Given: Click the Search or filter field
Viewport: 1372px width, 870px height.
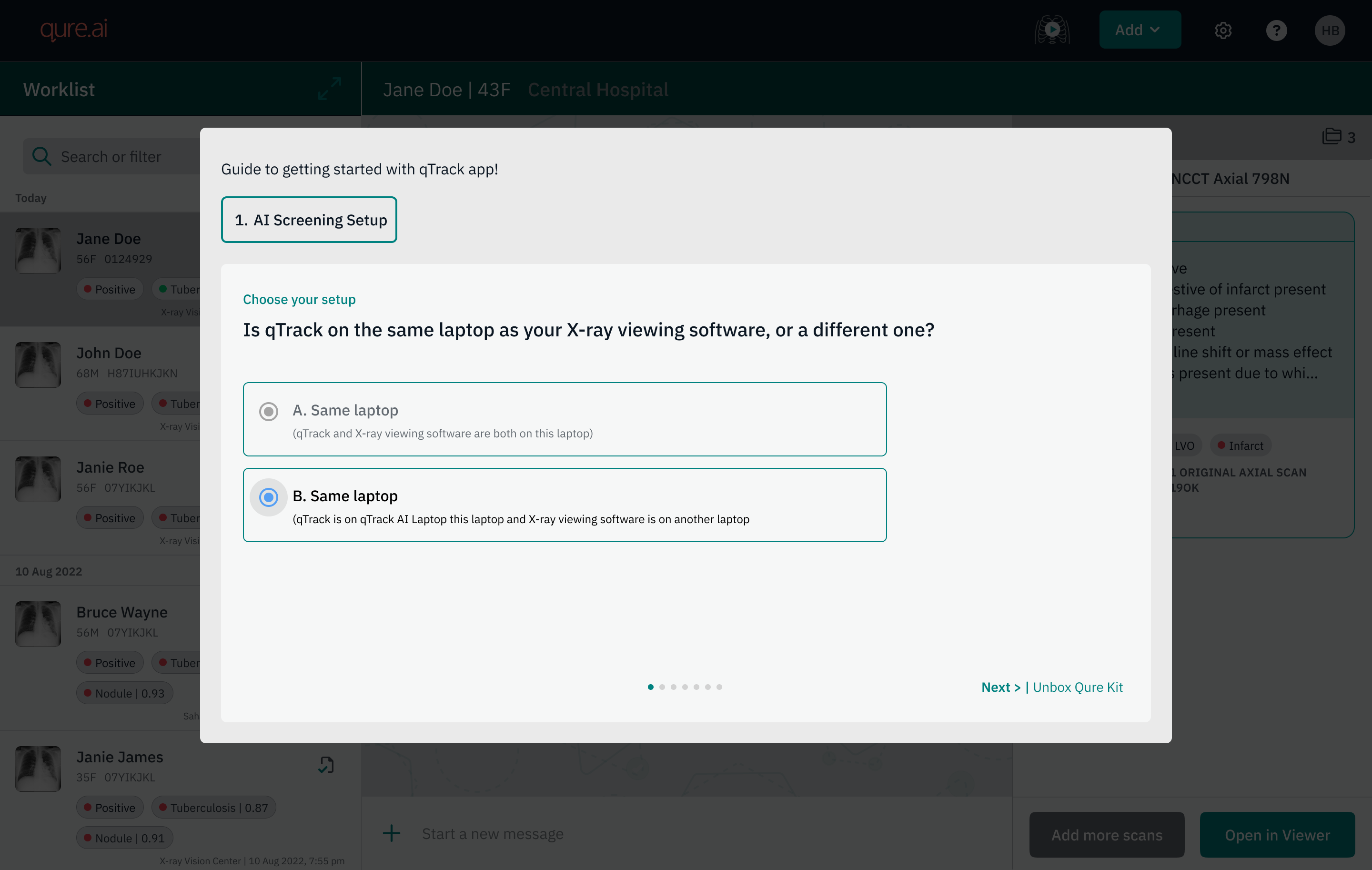Looking at the screenshot, I should 111,156.
